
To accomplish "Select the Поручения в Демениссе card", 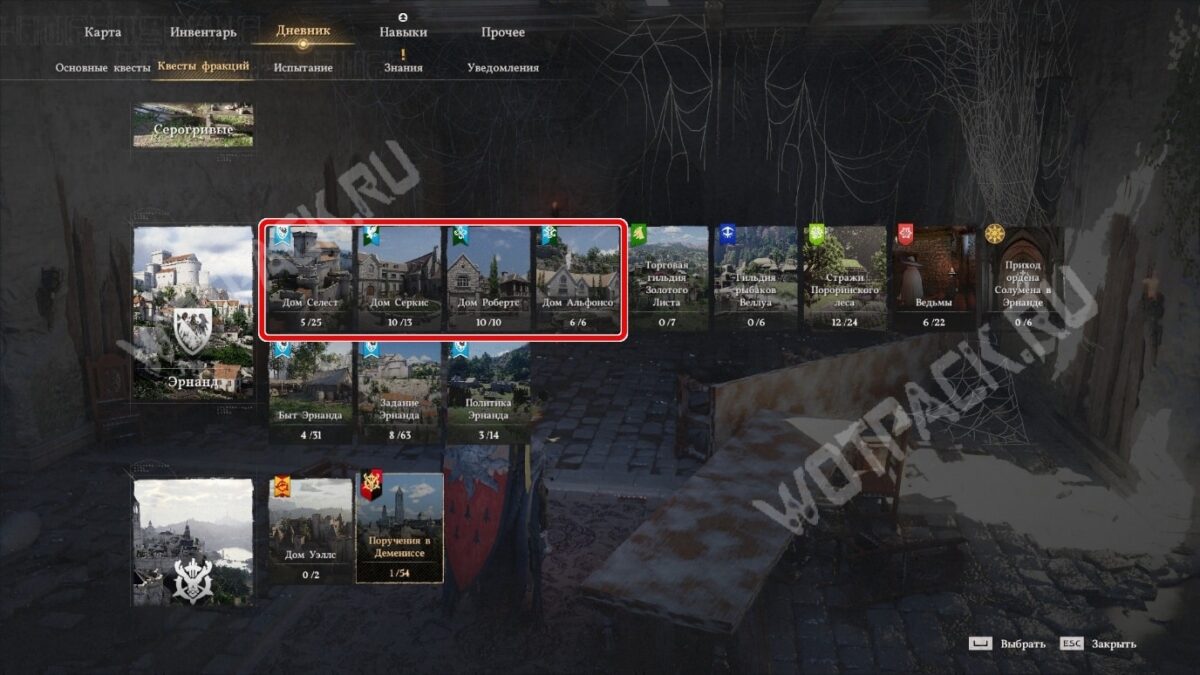I will coord(399,527).
